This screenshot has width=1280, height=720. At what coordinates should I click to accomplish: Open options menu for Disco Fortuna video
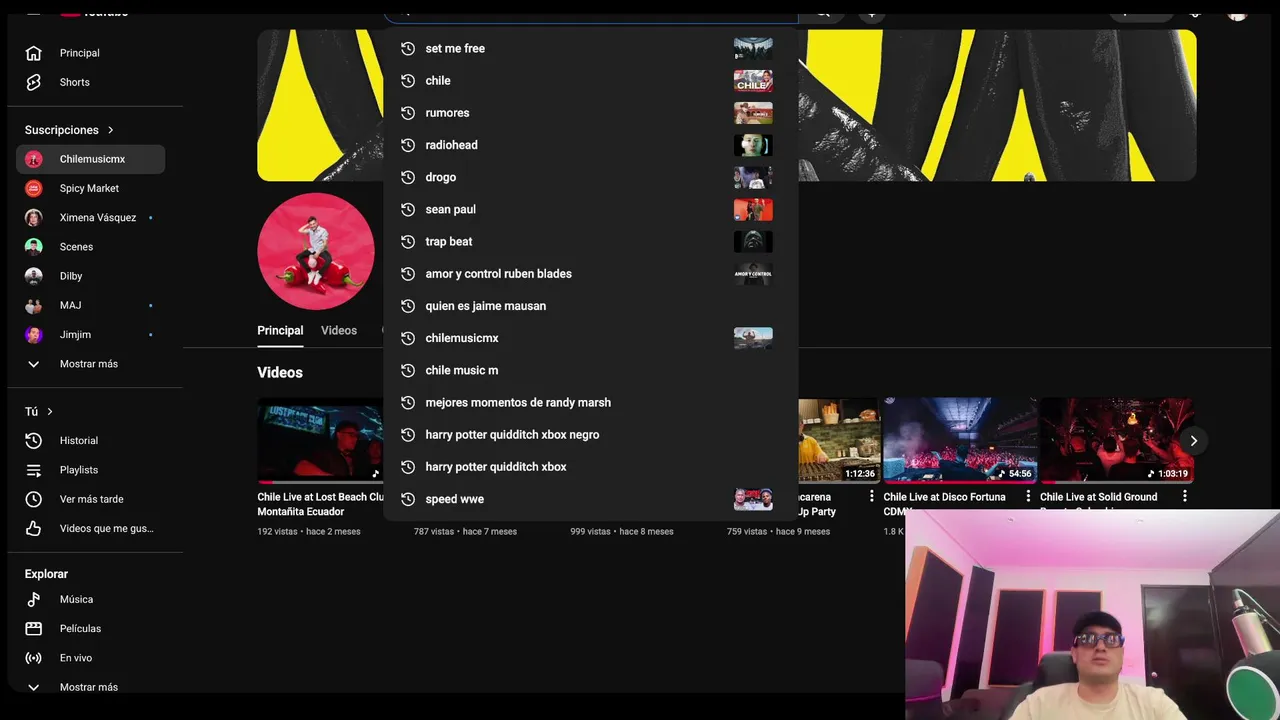point(1028,497)
